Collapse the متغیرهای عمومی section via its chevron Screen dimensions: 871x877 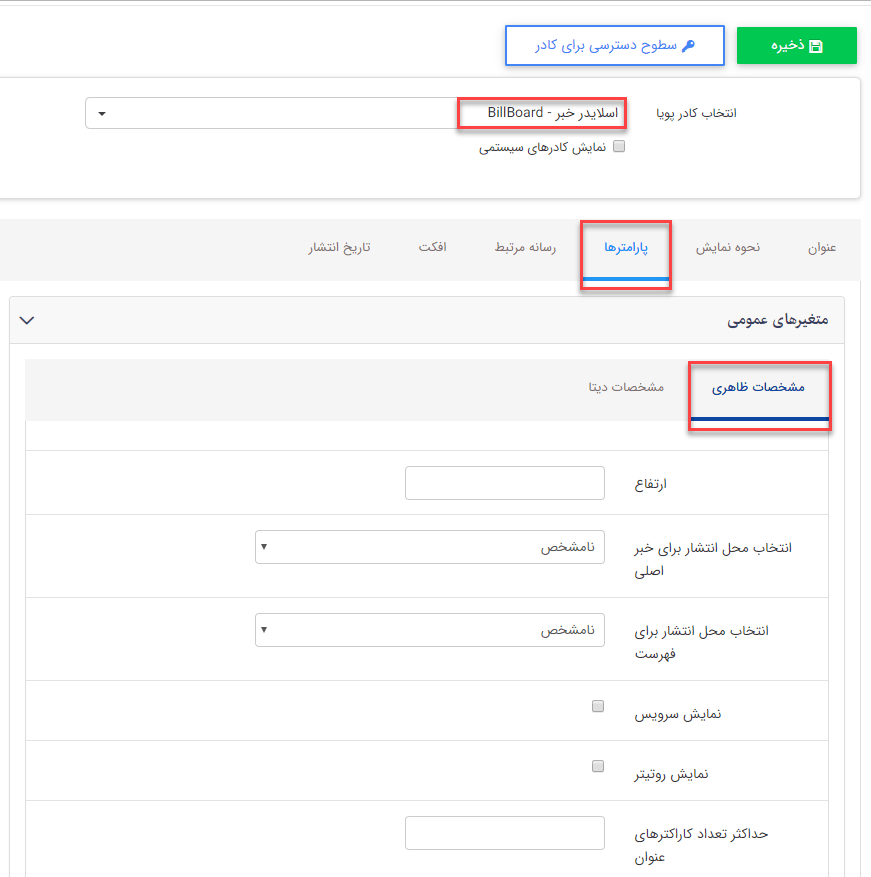(27, 319)
